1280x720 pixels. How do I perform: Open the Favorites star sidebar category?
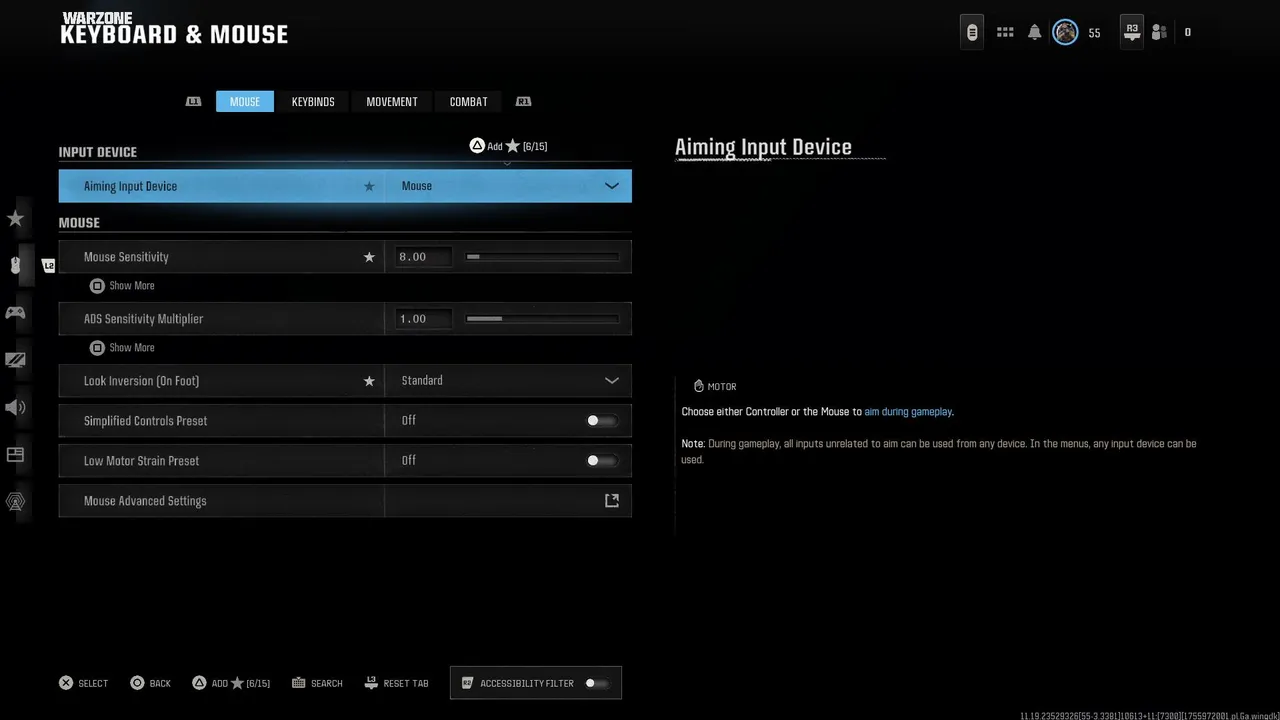(x=15, y=218)
